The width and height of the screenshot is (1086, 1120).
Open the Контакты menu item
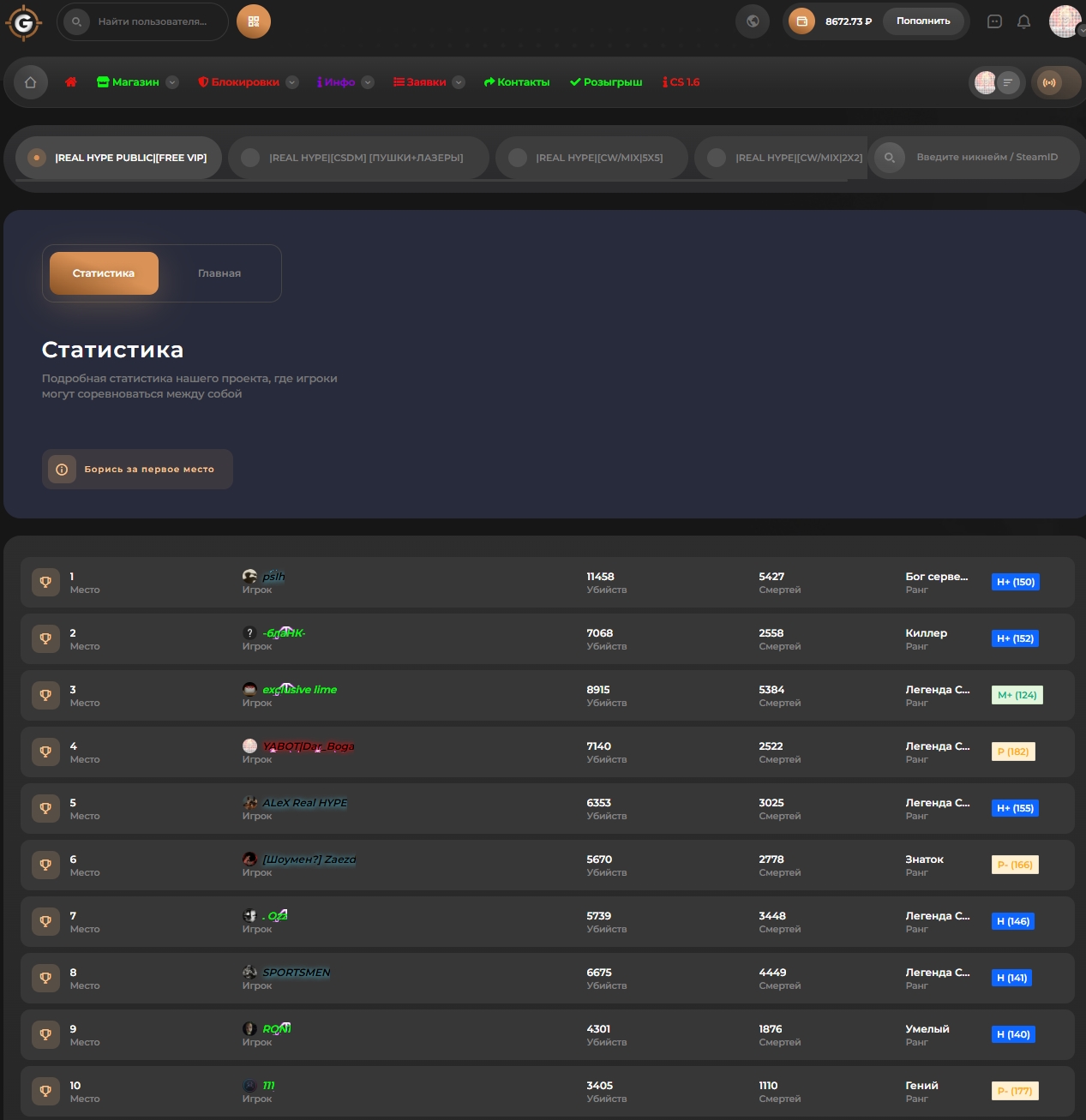coord(517,82)
